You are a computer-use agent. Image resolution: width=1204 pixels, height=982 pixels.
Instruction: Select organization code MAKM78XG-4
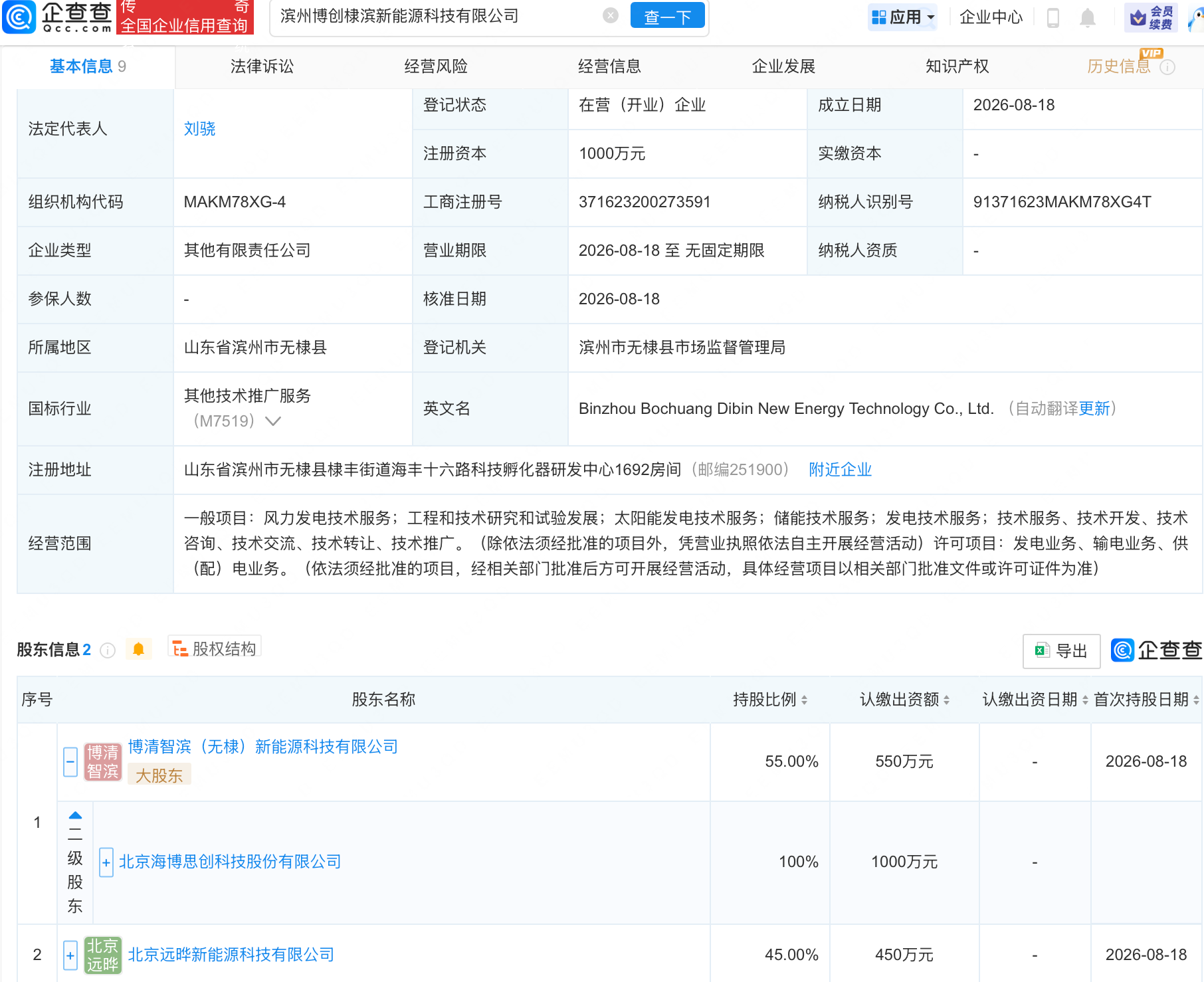click(x=235, y=202)
